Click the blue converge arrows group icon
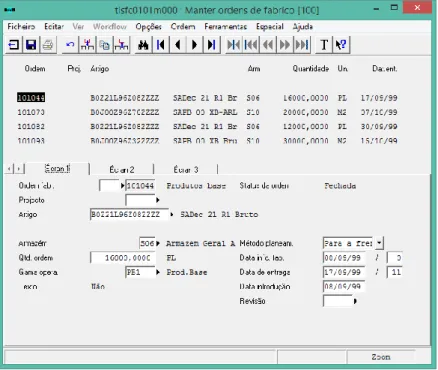The width and height of the screenshot is (438, 370). click(234, 44)
